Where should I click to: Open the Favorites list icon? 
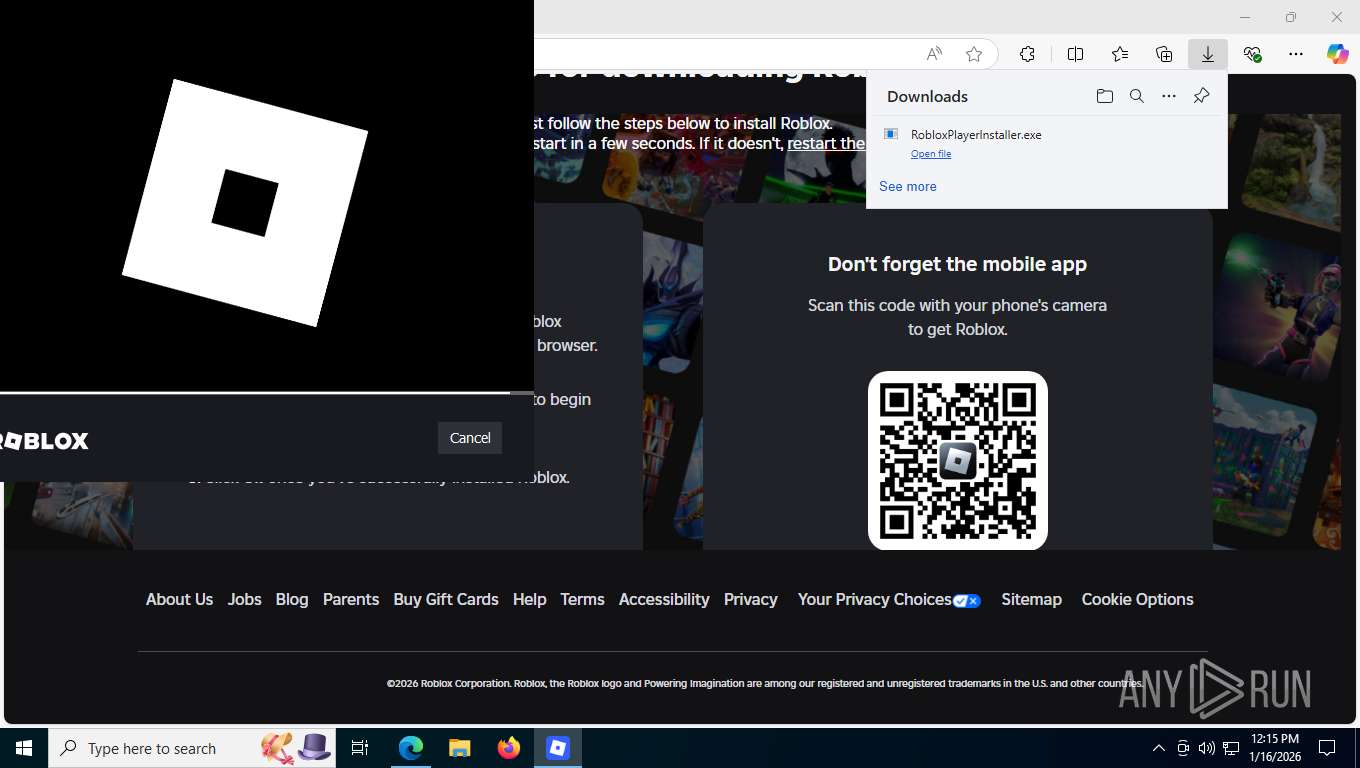coord(1120,54)
